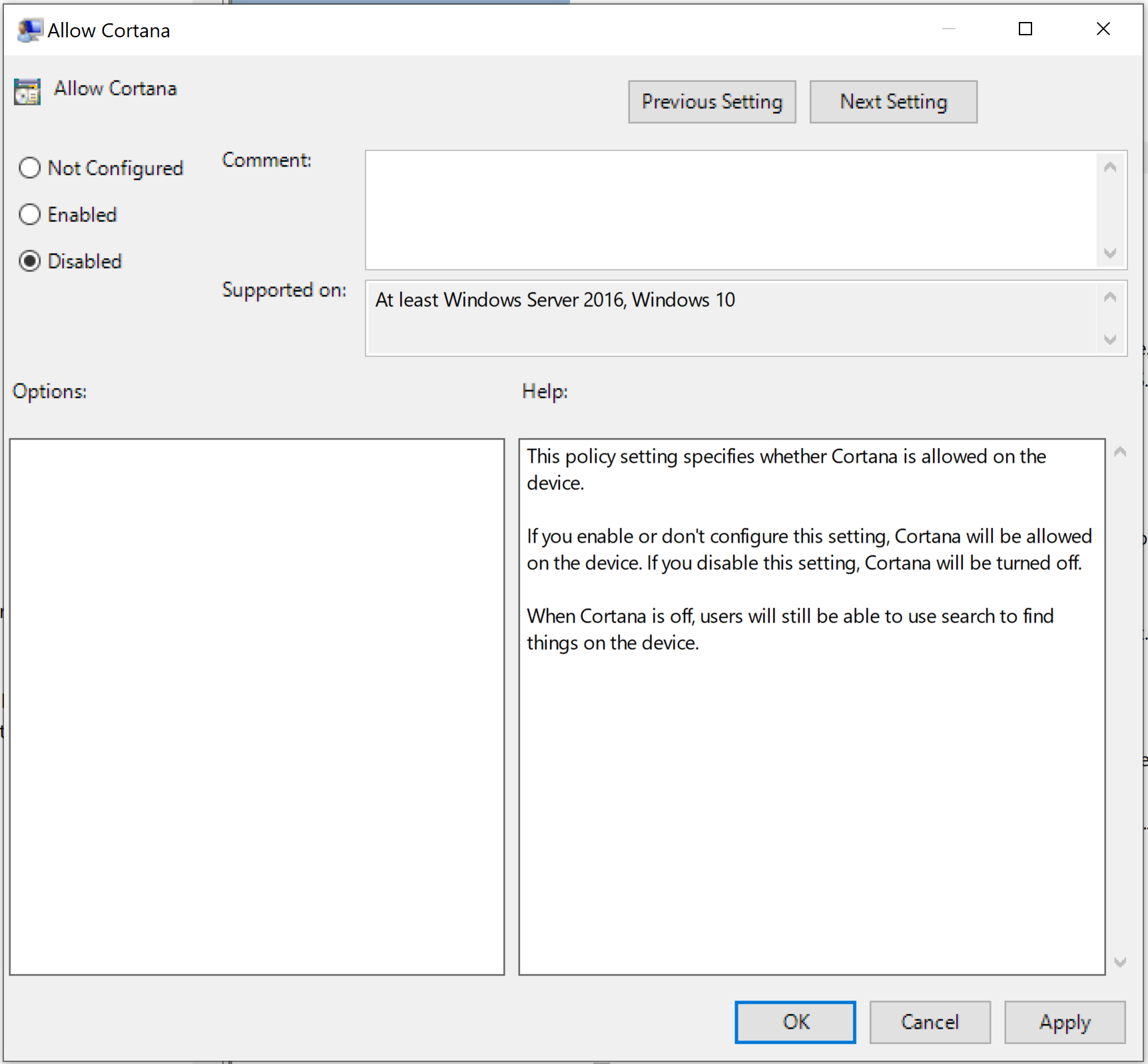Go to Previous Setting

tap(711, 102)
